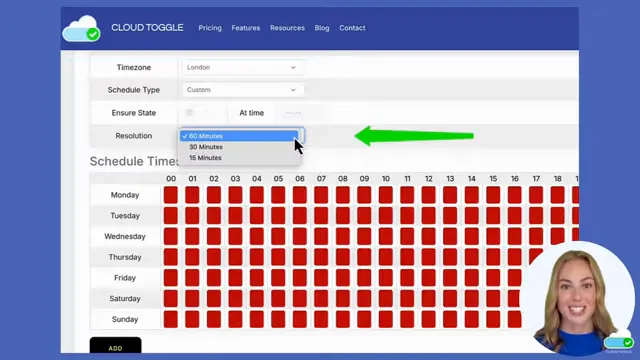Screen dimensions: 640x360
Task: Toggle the Ensure State checkbox
Action: click(x=189, y=112)
